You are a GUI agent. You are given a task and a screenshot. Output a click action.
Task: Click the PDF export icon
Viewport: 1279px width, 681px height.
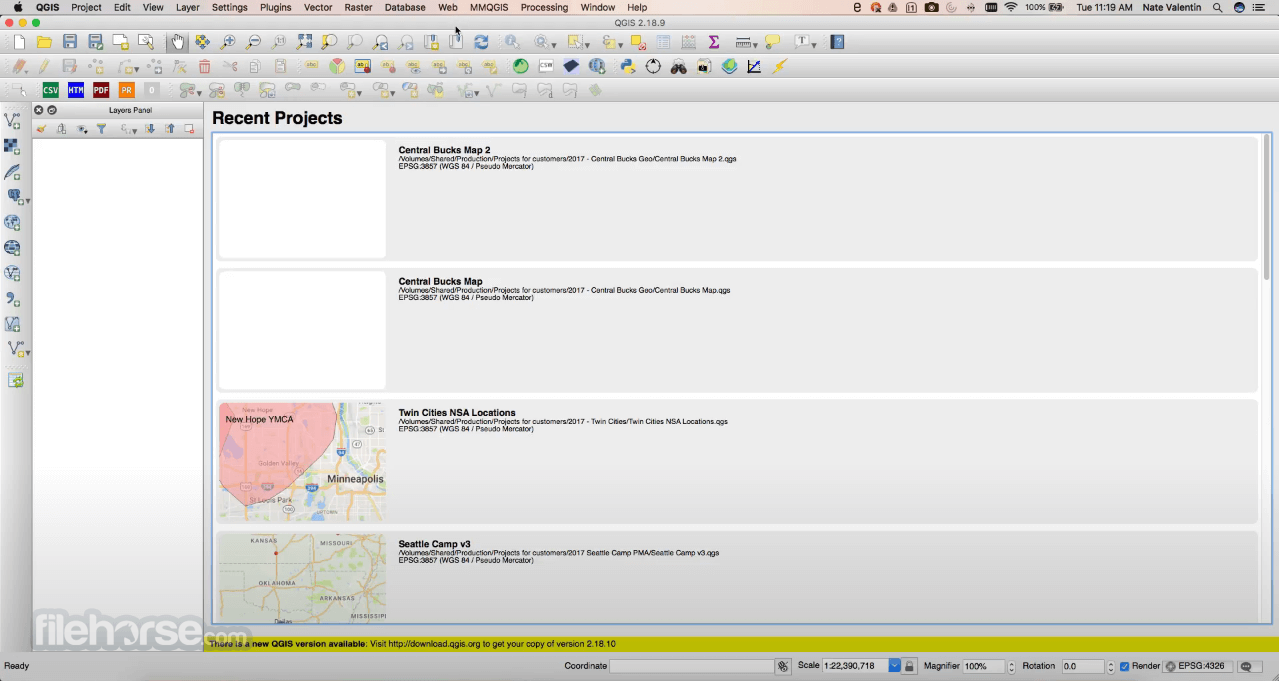coord(101,90)
